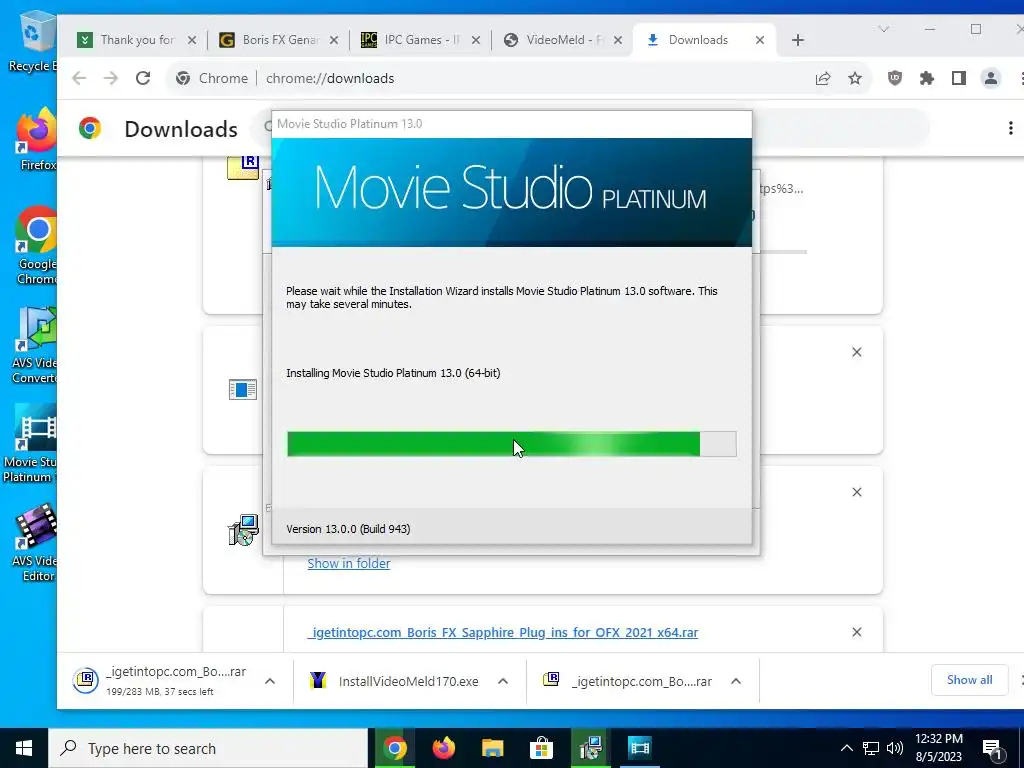Share this page icon in address bar
Screen dimensions: 1024x768
click(823, 78)
